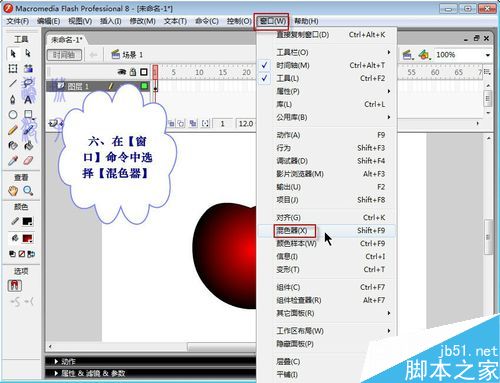
Task: Select the Paint Bucket tool
Action: point(28,145)
